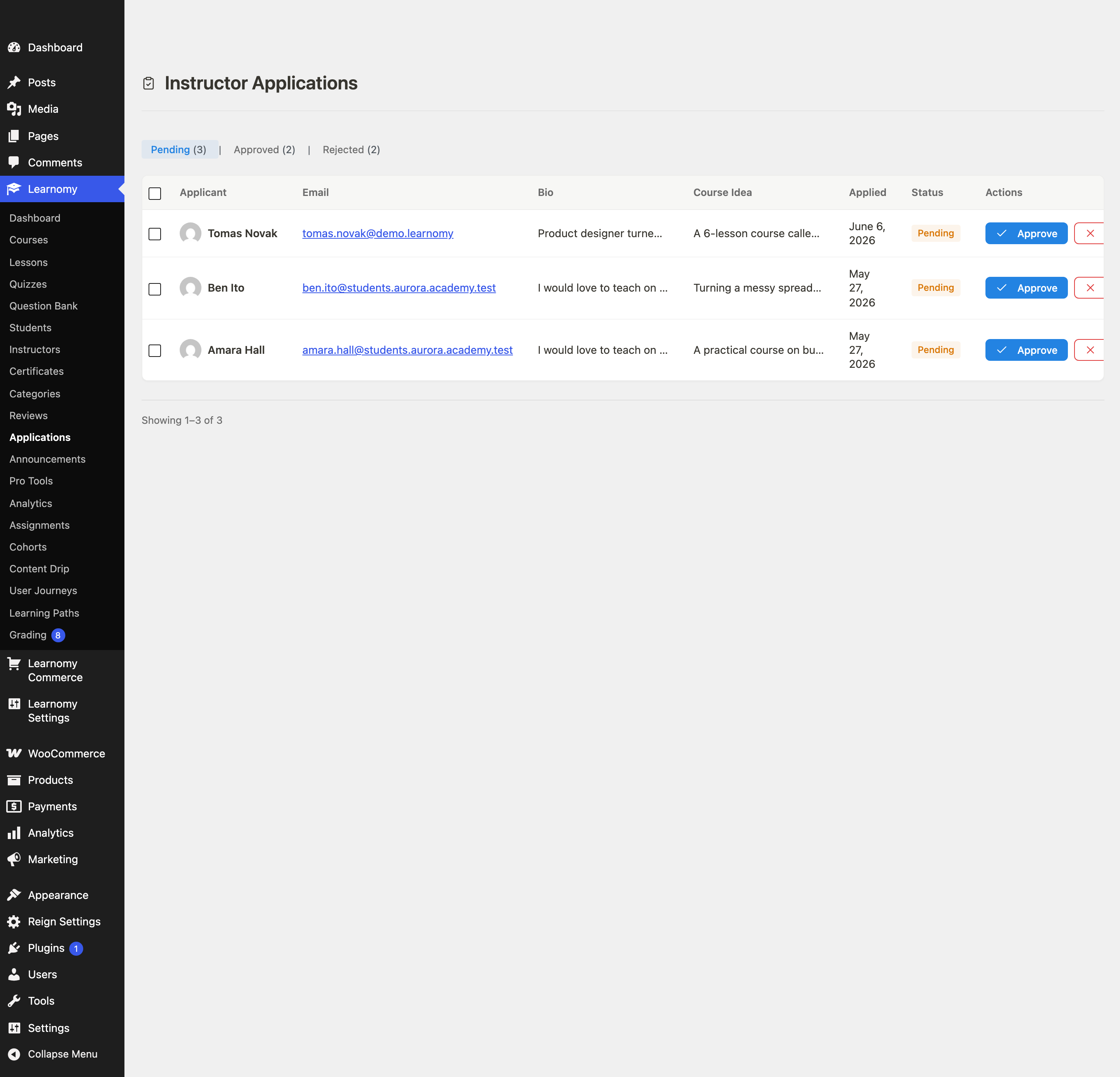Click the Media library icon

(x=14, y=108)
